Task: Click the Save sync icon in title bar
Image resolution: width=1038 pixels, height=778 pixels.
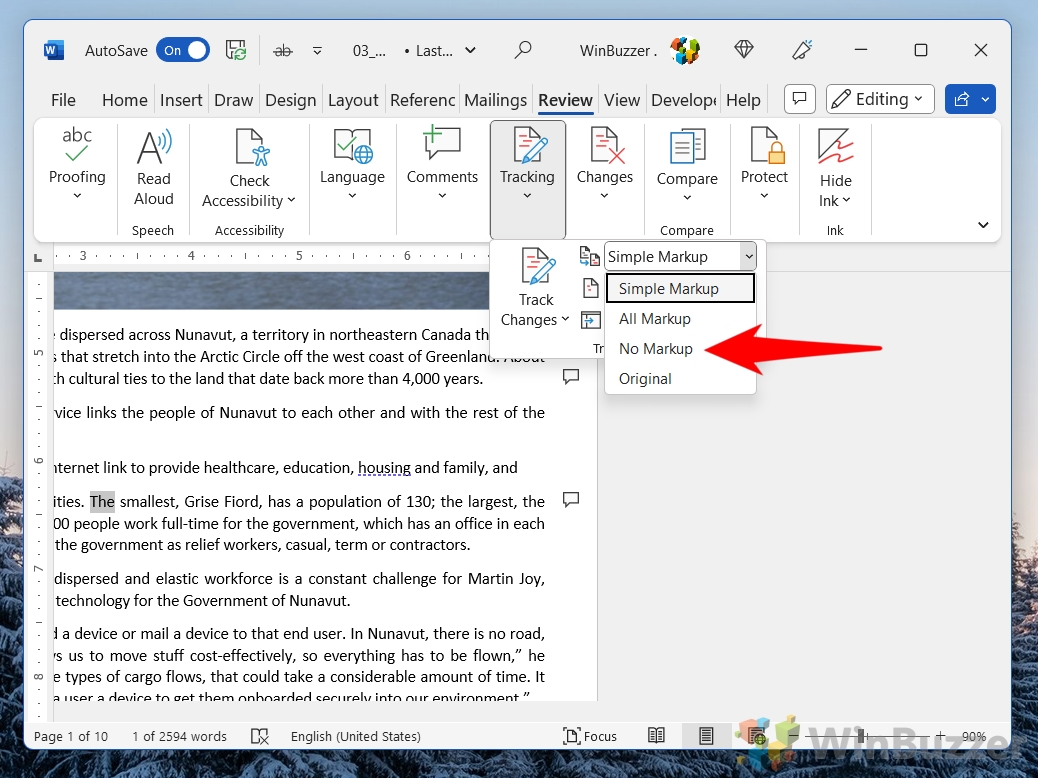Action: [x=236, y=50]
